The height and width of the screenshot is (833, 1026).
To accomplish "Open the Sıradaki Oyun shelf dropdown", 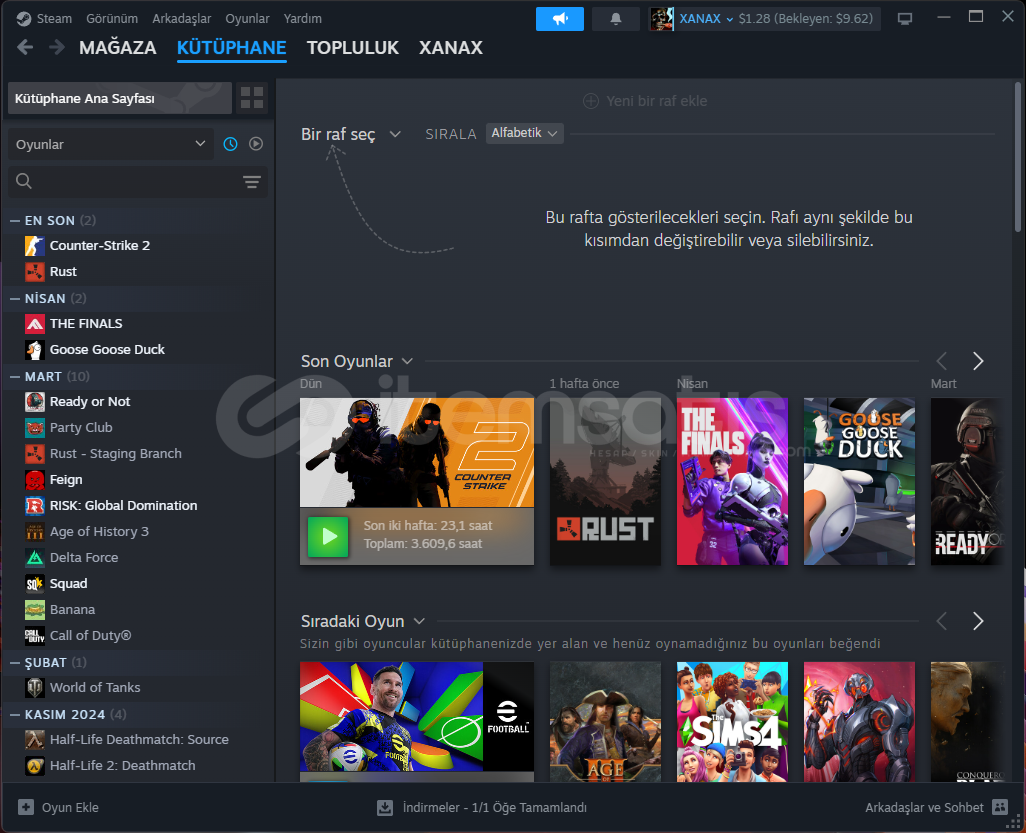I will 363,622.
